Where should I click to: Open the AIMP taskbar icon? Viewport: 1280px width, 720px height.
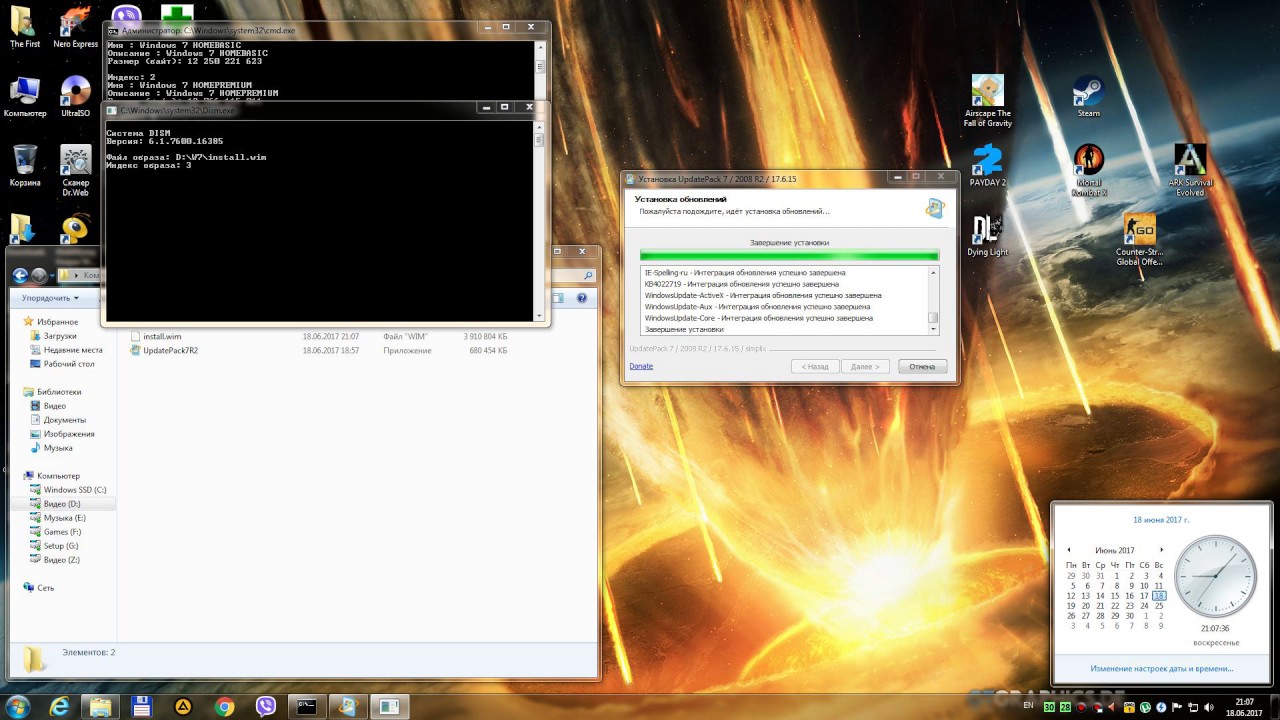pyautogui.click(x=183, y=706)
